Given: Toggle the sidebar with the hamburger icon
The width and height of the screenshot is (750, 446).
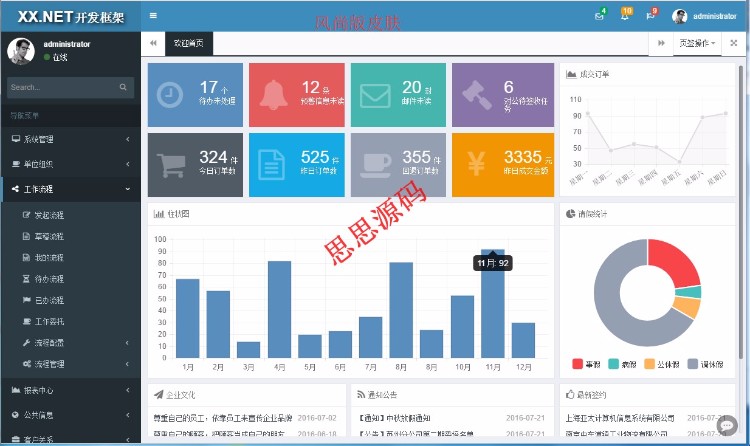Looking at the screenshot, I should (153, 16).
